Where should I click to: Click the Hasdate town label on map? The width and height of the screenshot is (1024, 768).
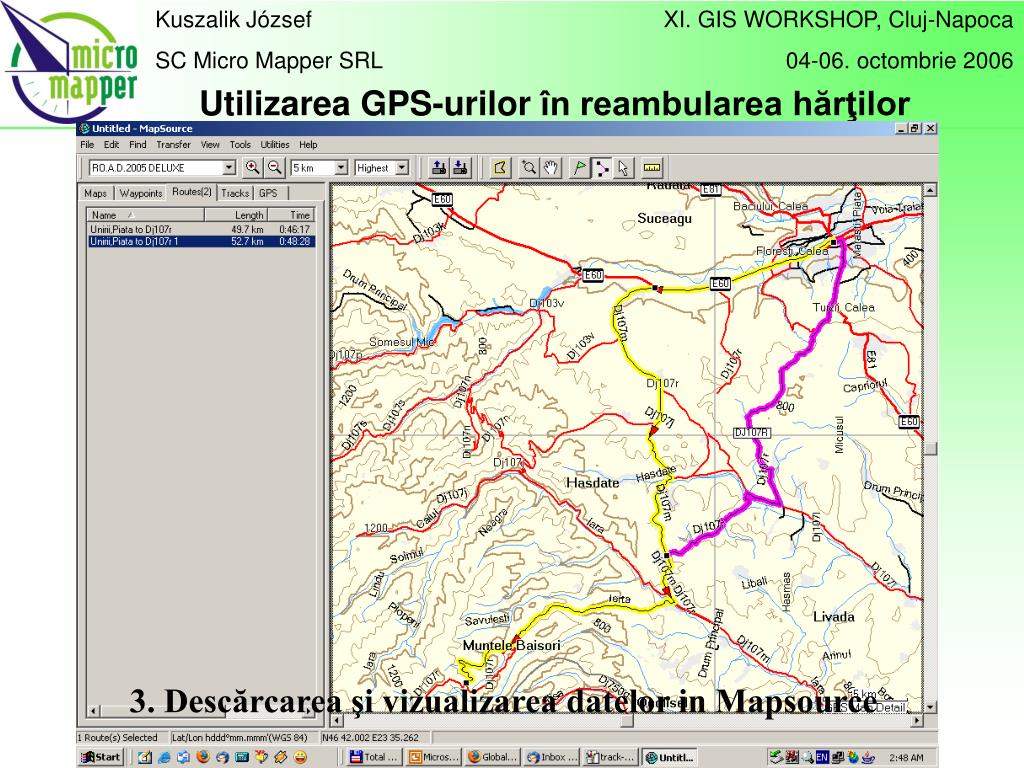click(592, 483)
